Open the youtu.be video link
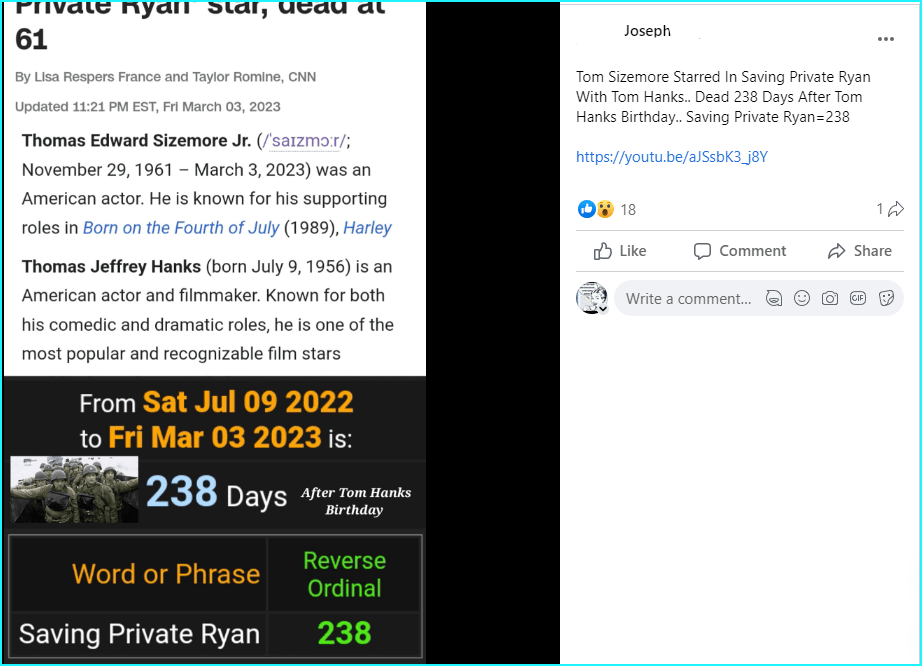This screenshot has width=922, height=666. pos(671,157)
